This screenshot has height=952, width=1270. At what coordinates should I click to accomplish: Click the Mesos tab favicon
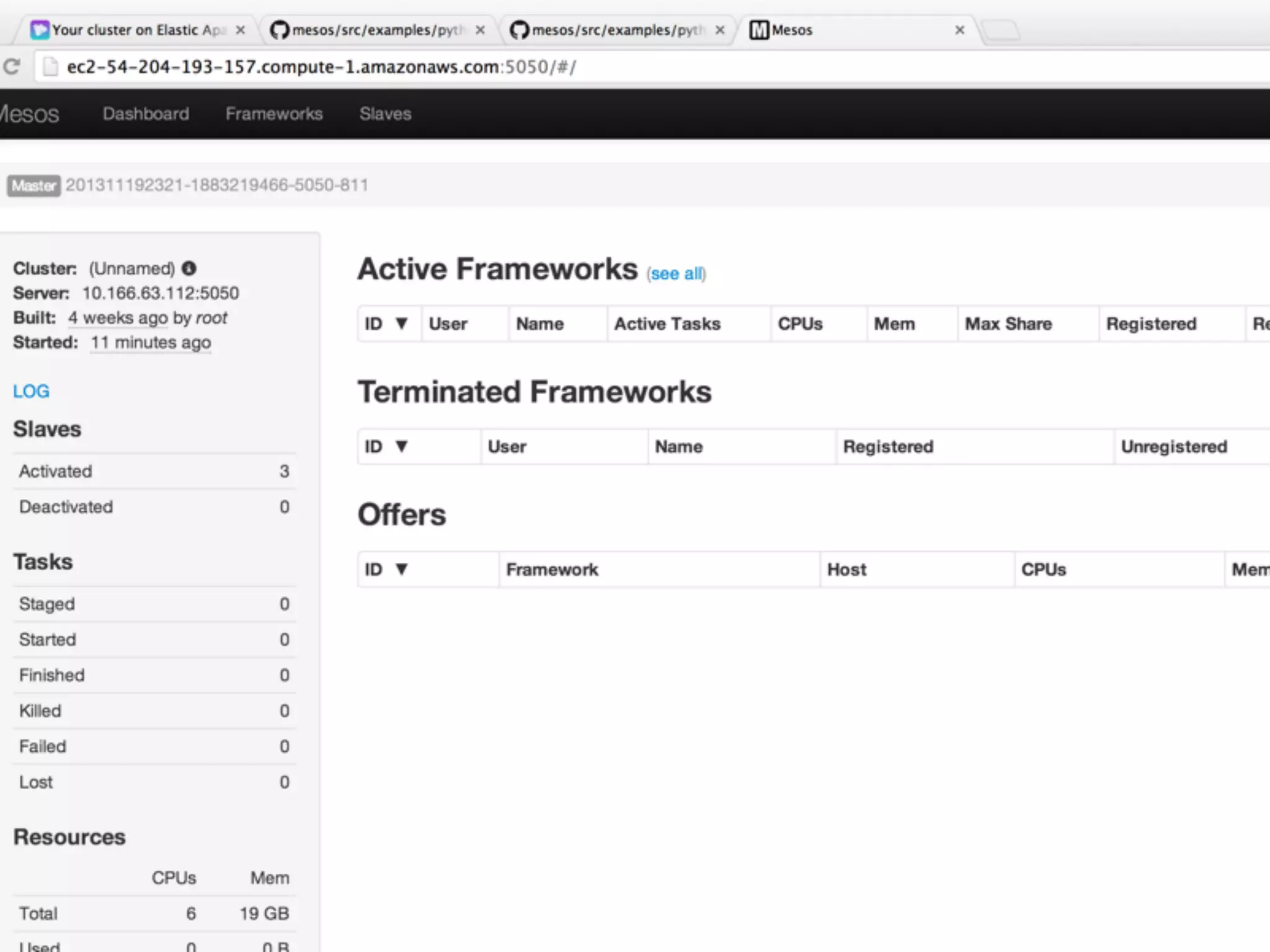[759, 30]
